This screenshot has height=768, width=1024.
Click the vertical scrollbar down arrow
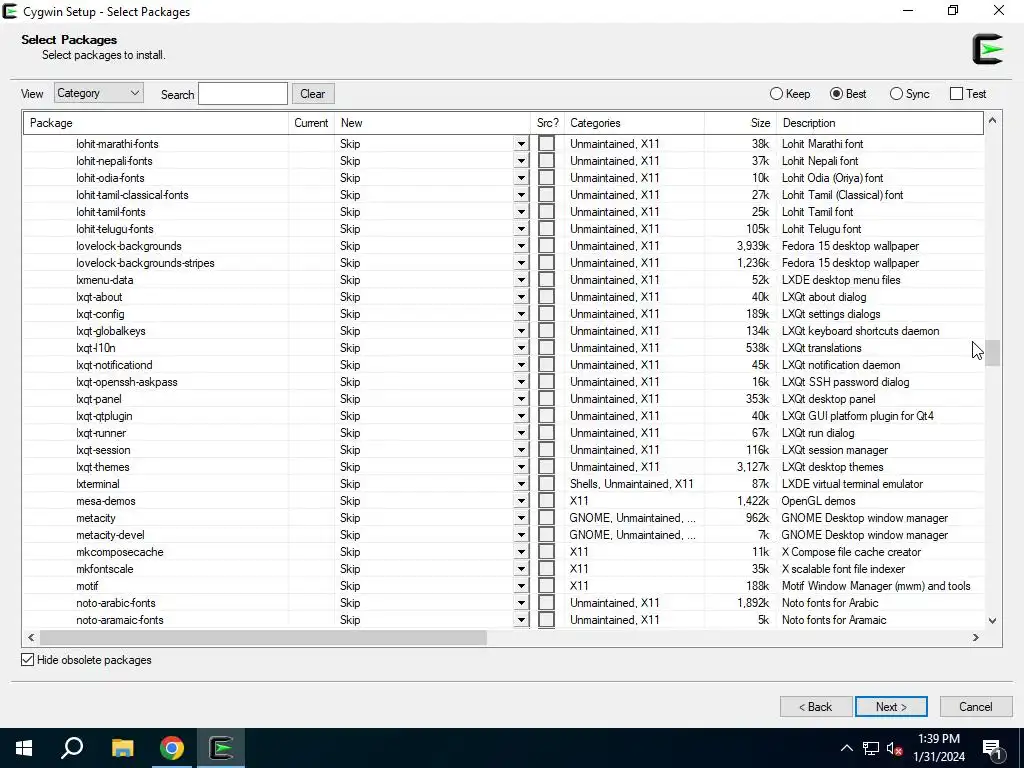click(x=993, y=620)
